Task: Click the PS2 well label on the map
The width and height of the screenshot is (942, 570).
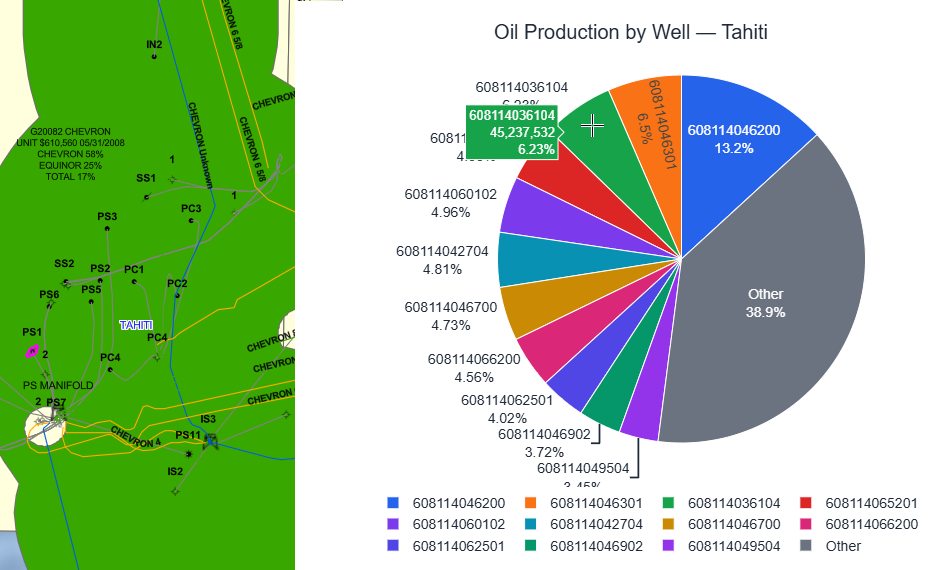Action: click(100, 268)
